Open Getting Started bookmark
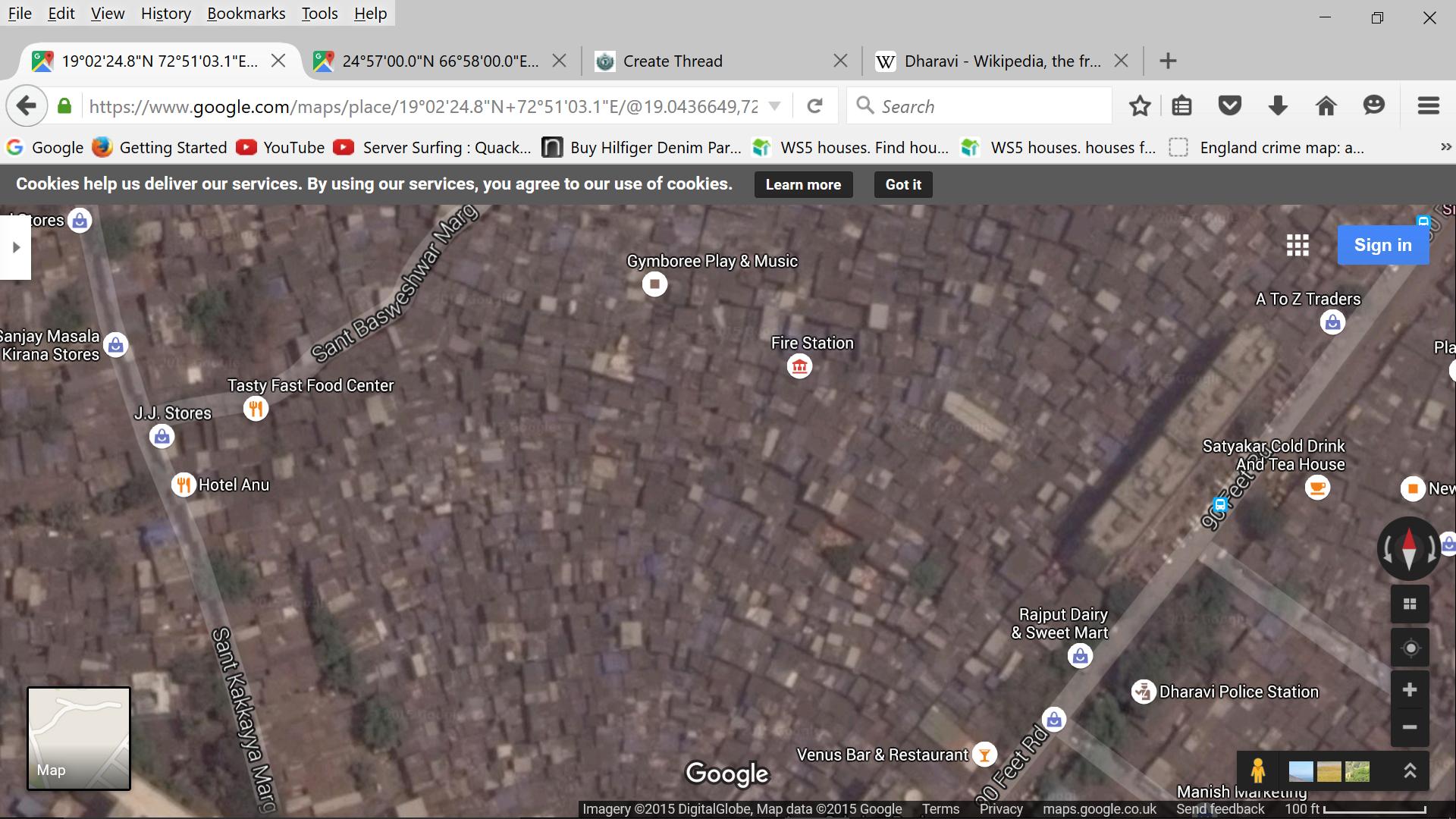 click(x=160, y=147)
